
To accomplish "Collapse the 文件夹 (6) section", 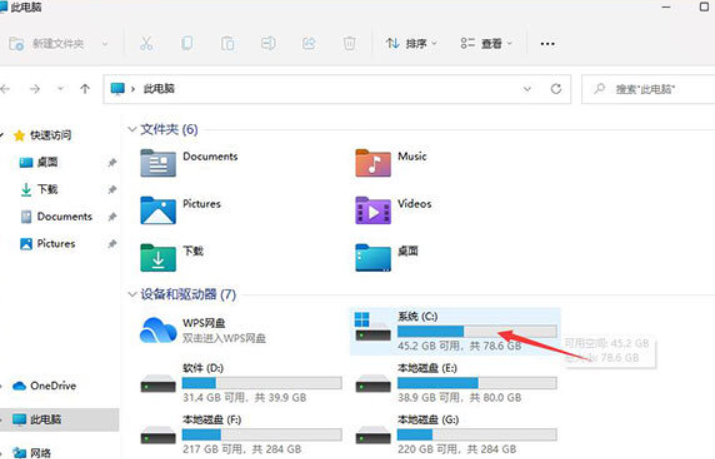I will (132, 129).
